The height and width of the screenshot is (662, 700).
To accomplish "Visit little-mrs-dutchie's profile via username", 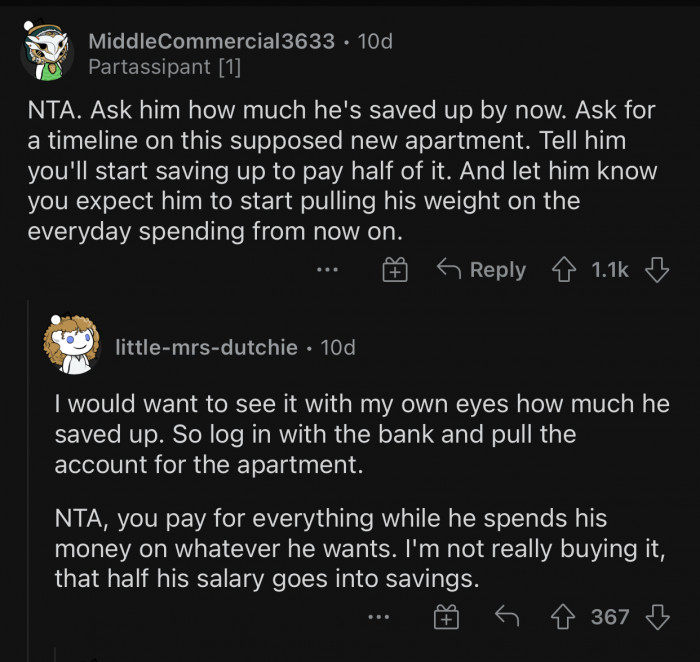I will (x=206, y=347).
